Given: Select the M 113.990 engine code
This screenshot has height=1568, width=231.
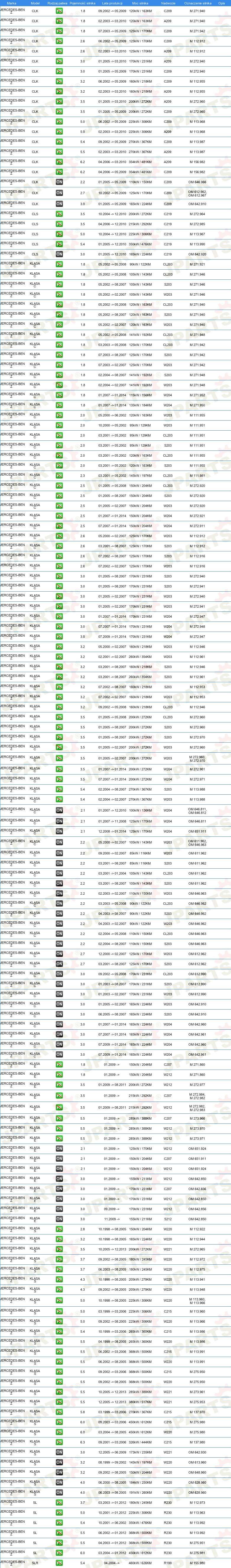Looking at the screenshot, I should [x=198, y=244].
